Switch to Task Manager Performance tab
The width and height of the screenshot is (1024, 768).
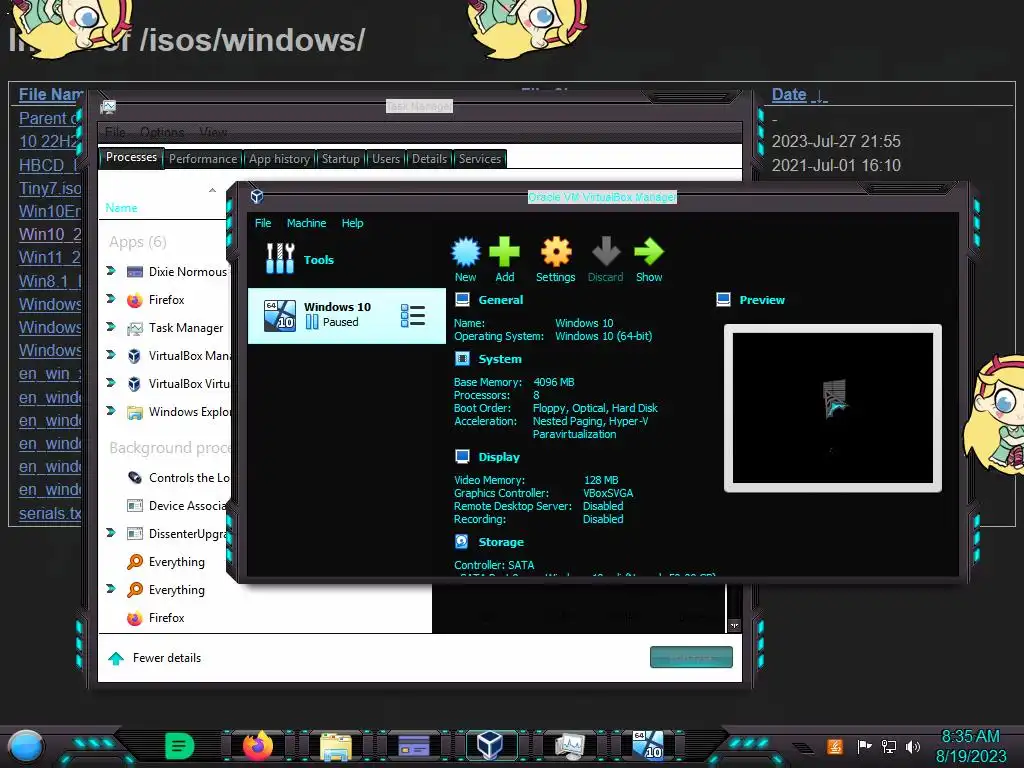(x=203, y=159)
